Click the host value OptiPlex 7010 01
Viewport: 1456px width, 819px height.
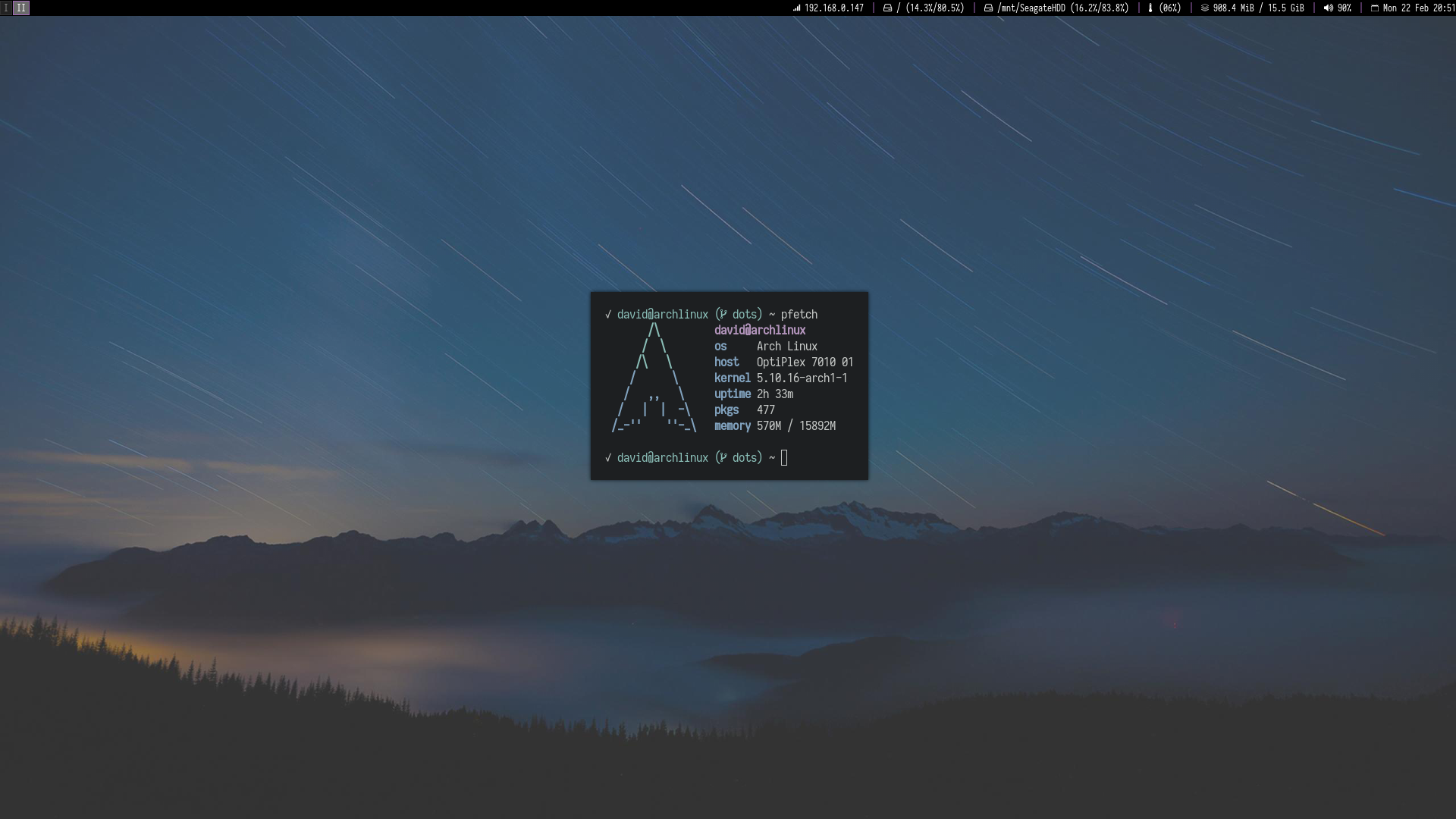[x=805, y=362]
